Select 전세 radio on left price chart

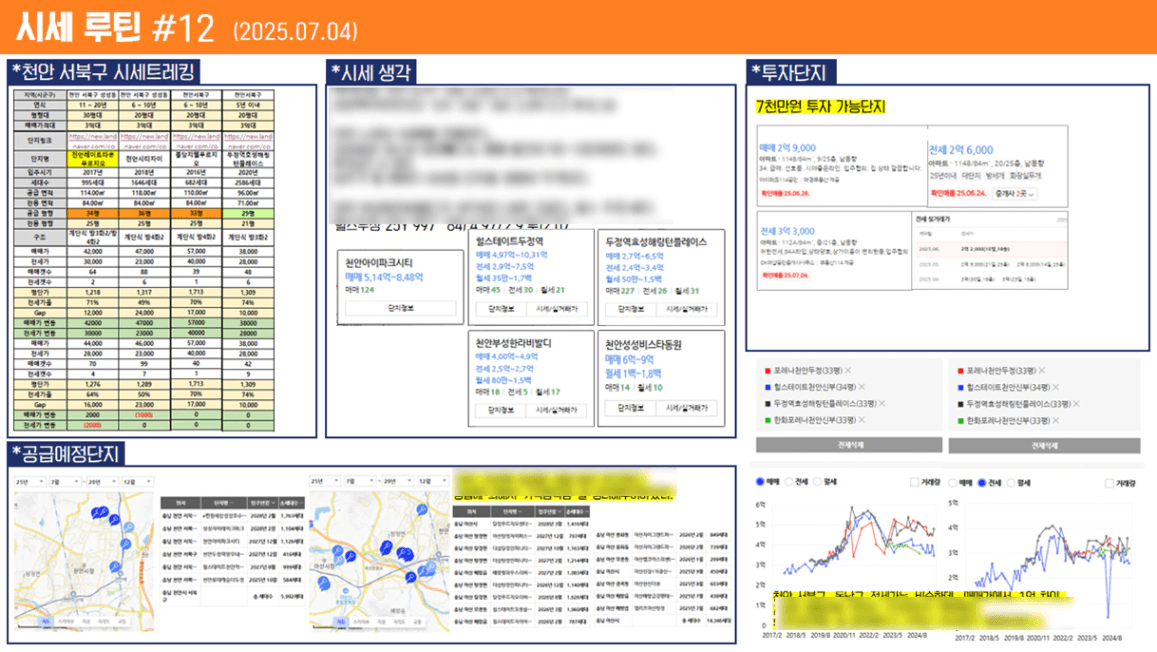(791, 483)
